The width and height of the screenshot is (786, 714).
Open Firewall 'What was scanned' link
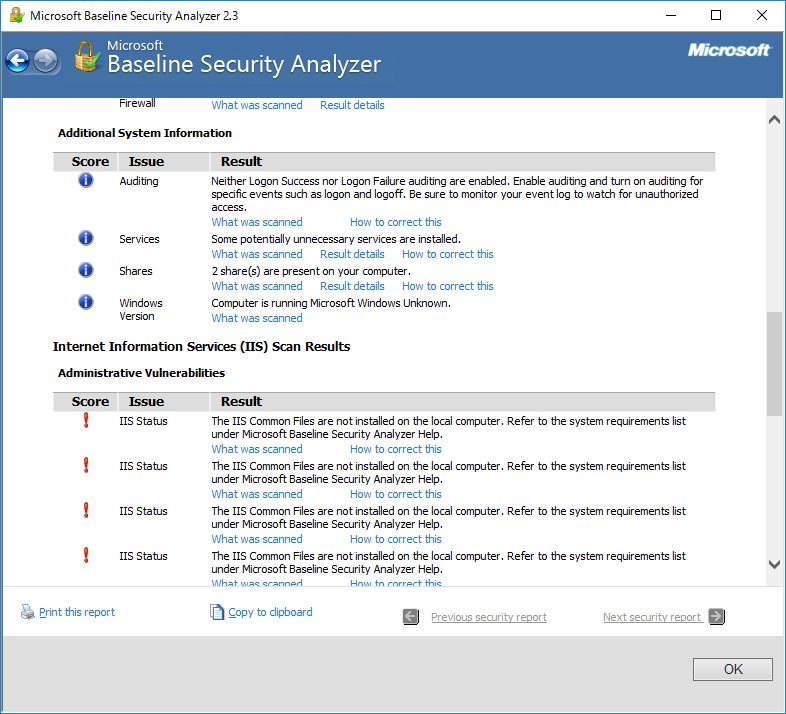coord(257,105)
